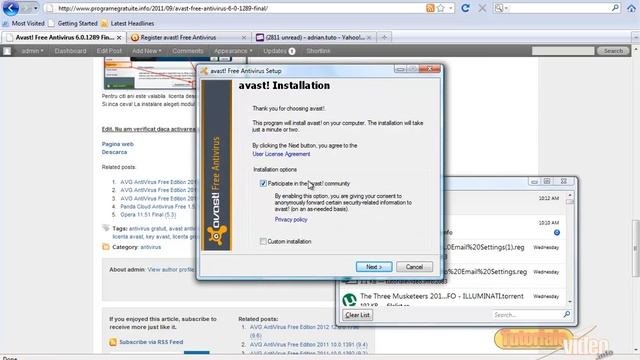Open Updates in the admin bar
Screen dimensions: 640x360
pos(279,51)
